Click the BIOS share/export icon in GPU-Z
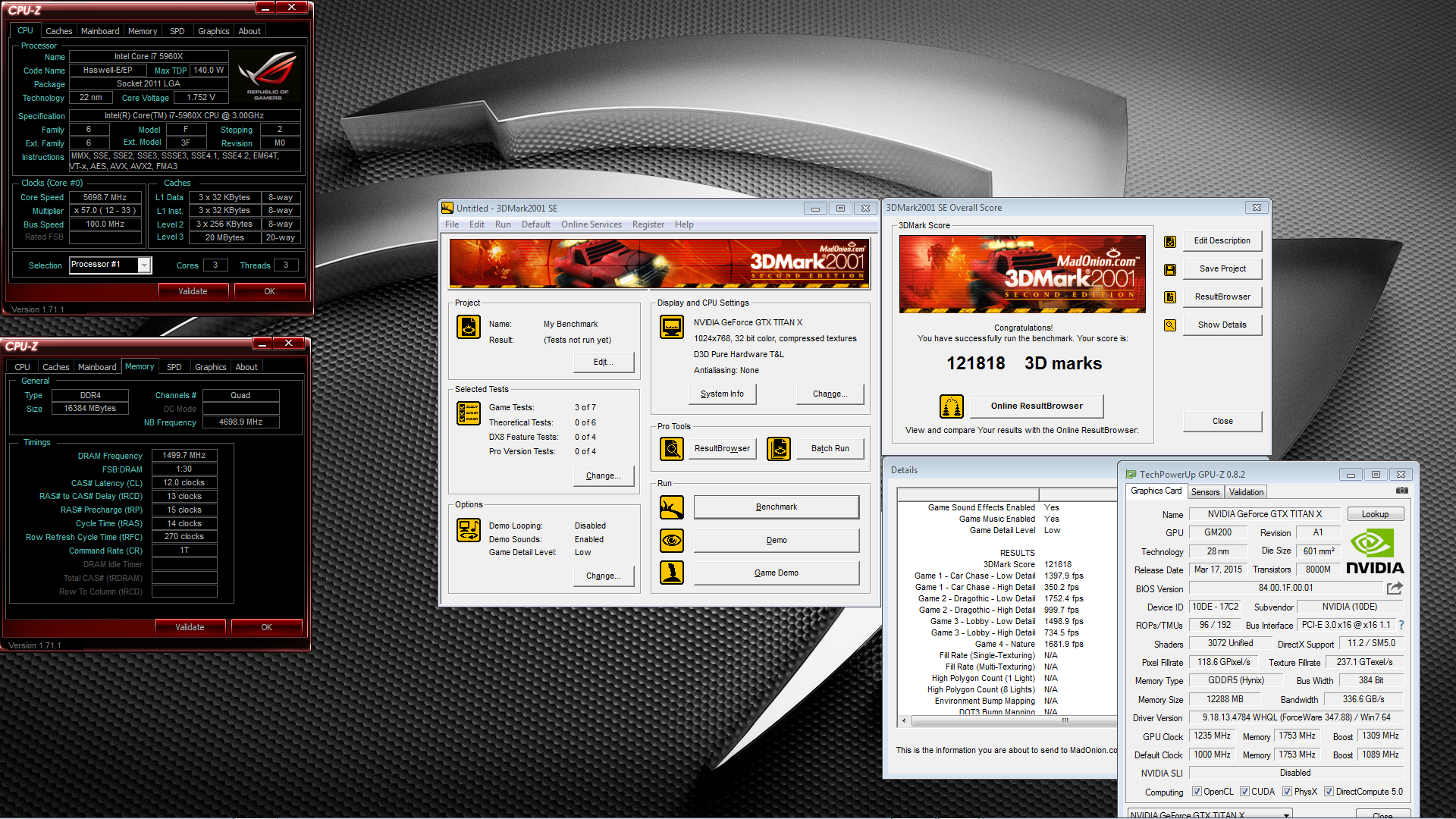The width and height of the screenshot is (1456, 819). tap(1395, 588)
